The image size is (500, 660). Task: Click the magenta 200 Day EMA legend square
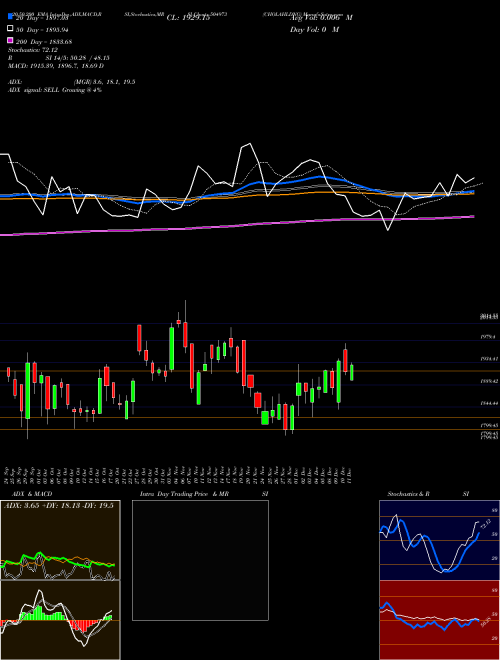click(11, 40)
